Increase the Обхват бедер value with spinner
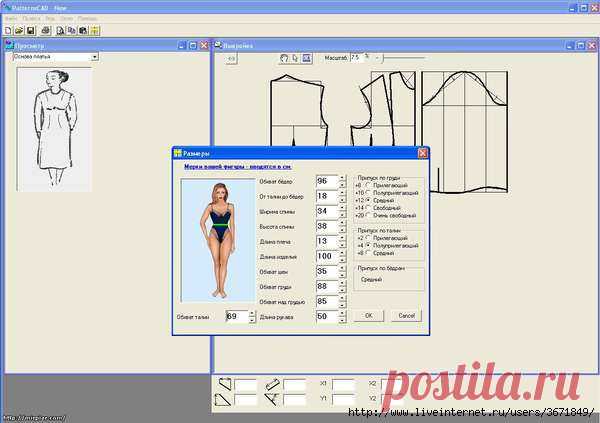 click(341, 178)
